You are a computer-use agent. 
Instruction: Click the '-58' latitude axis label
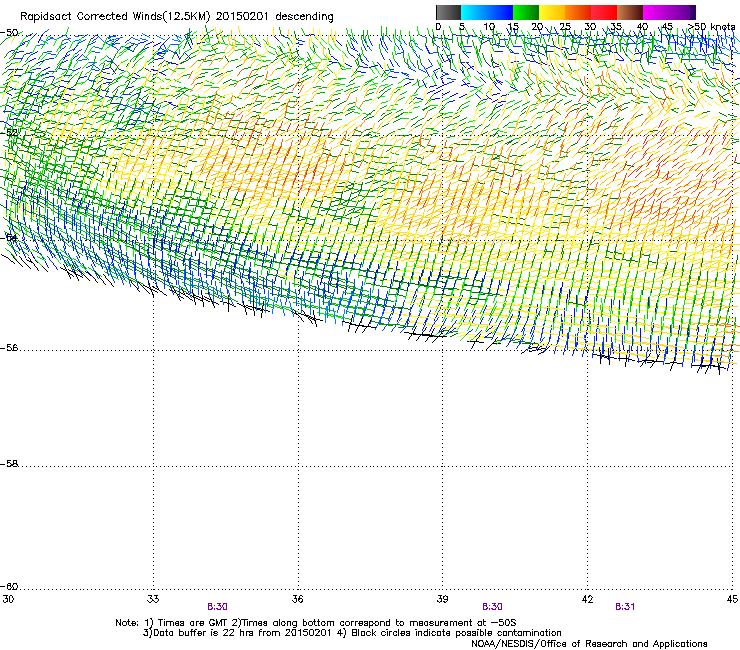click(x=9, y=464)
